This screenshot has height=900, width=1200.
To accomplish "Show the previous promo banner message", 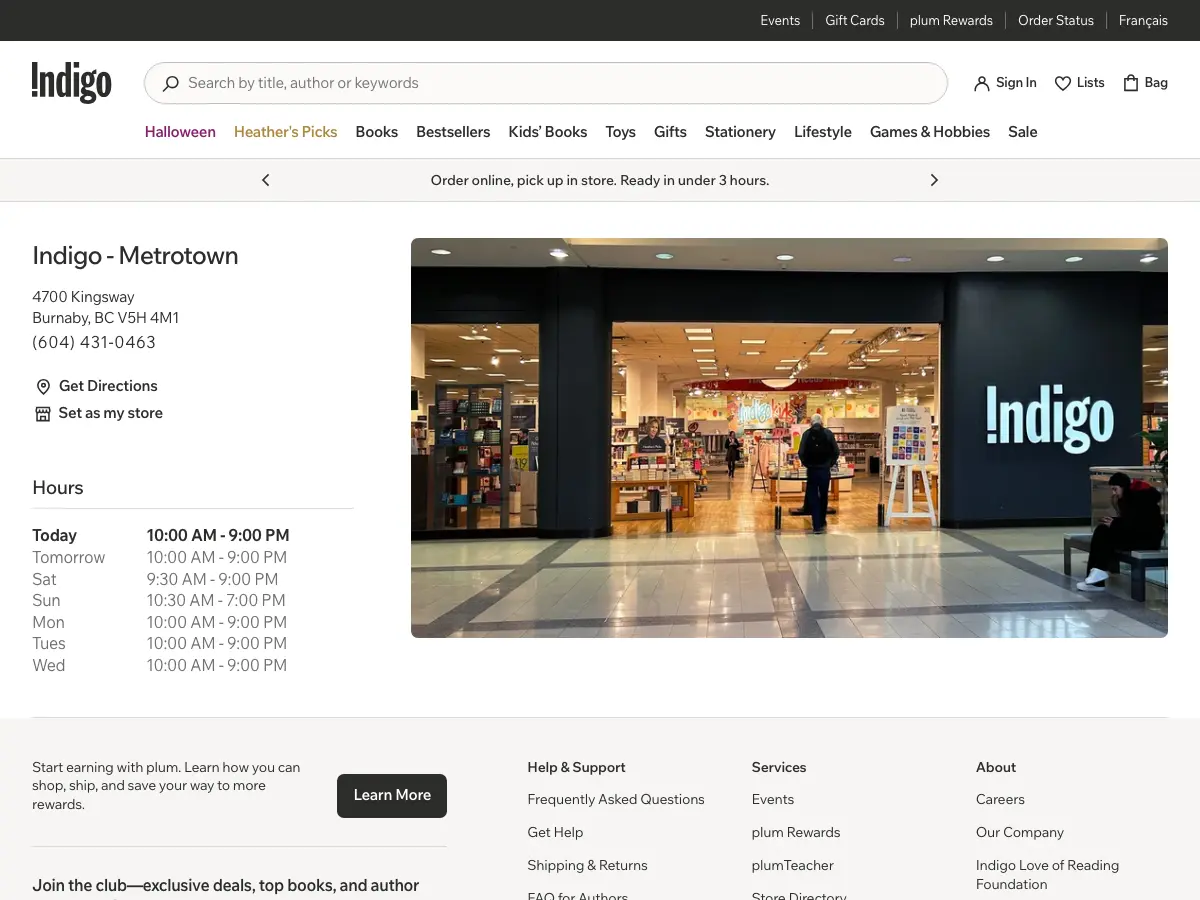I will (265, 180).
